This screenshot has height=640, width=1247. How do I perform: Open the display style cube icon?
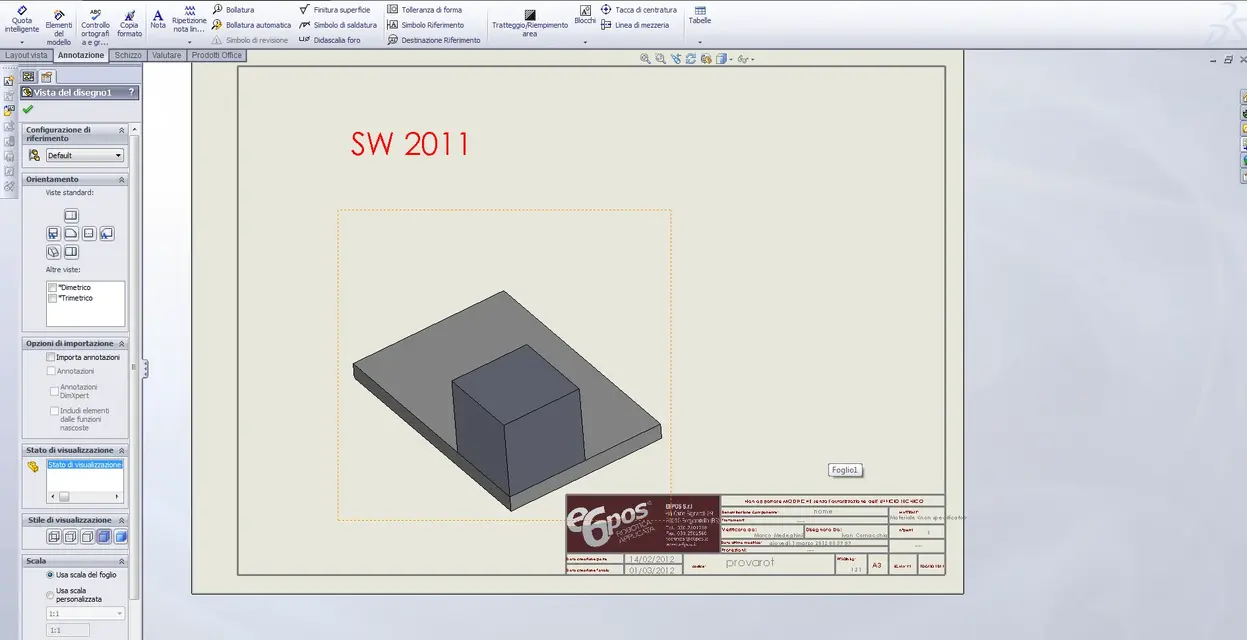(722, 59)
